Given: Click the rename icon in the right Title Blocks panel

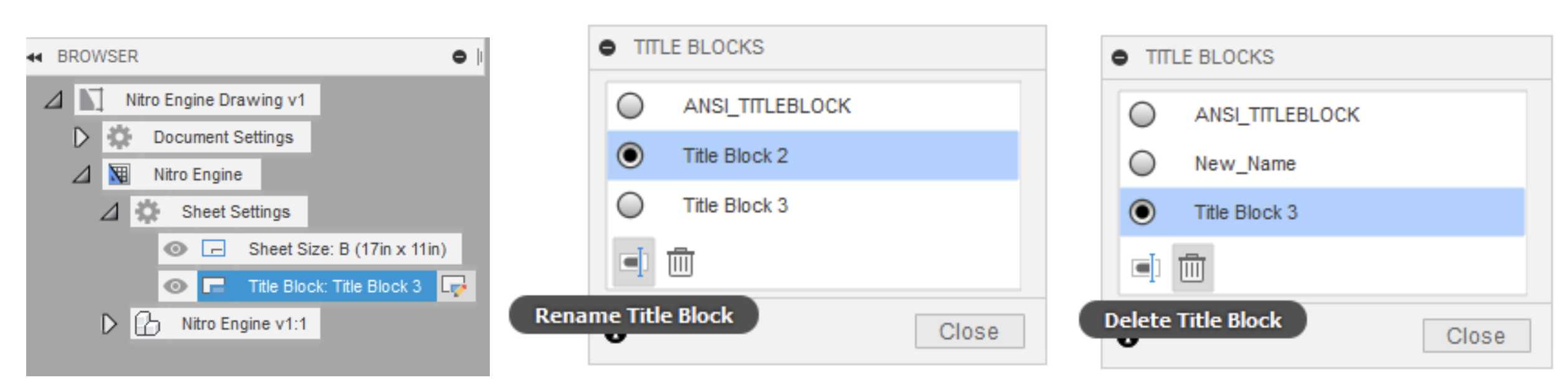Looking at the screenshot, I should pyautogui.click(x=1145, y=269).
